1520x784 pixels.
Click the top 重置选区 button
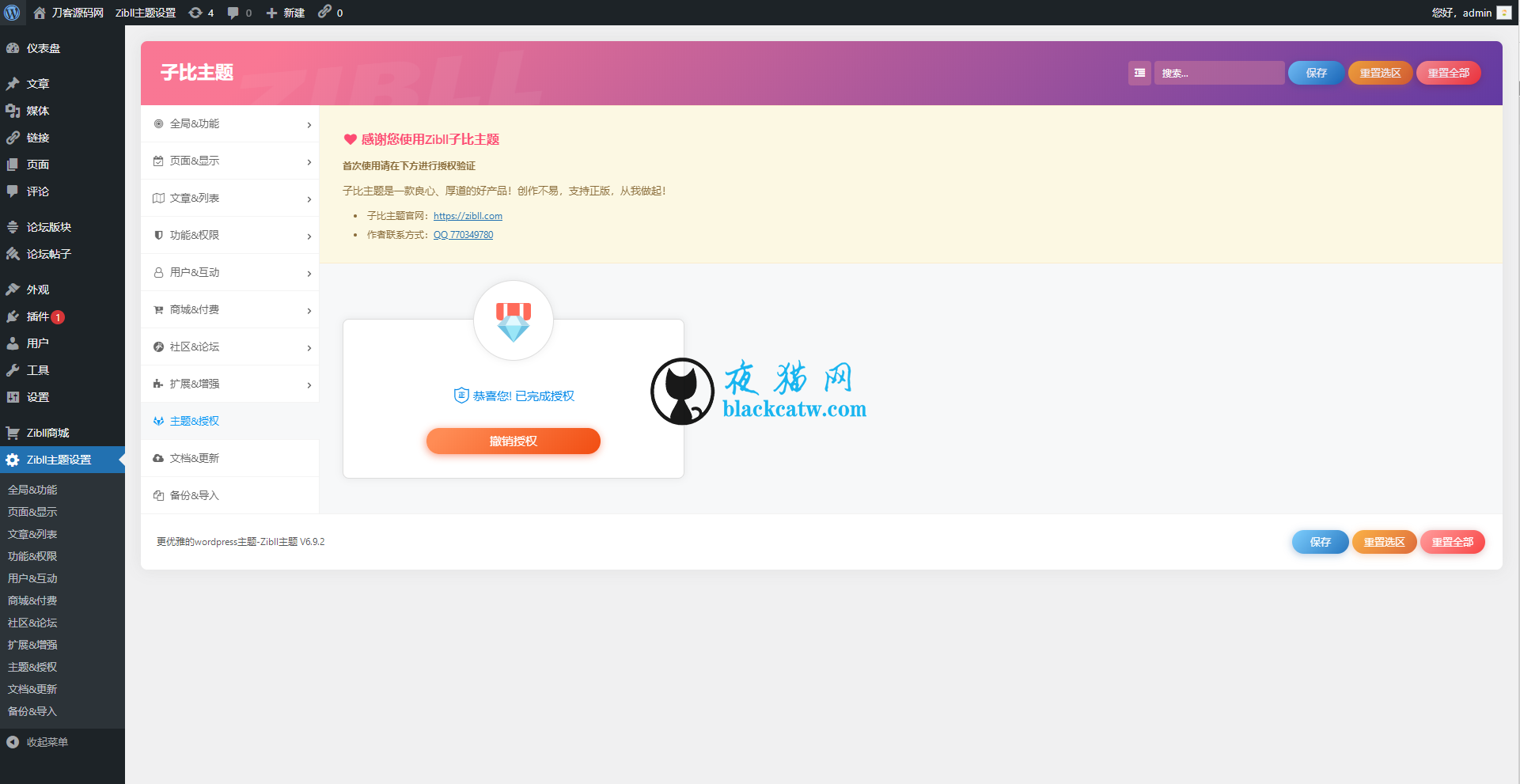pyautogui.click(x=1380, y=73)
